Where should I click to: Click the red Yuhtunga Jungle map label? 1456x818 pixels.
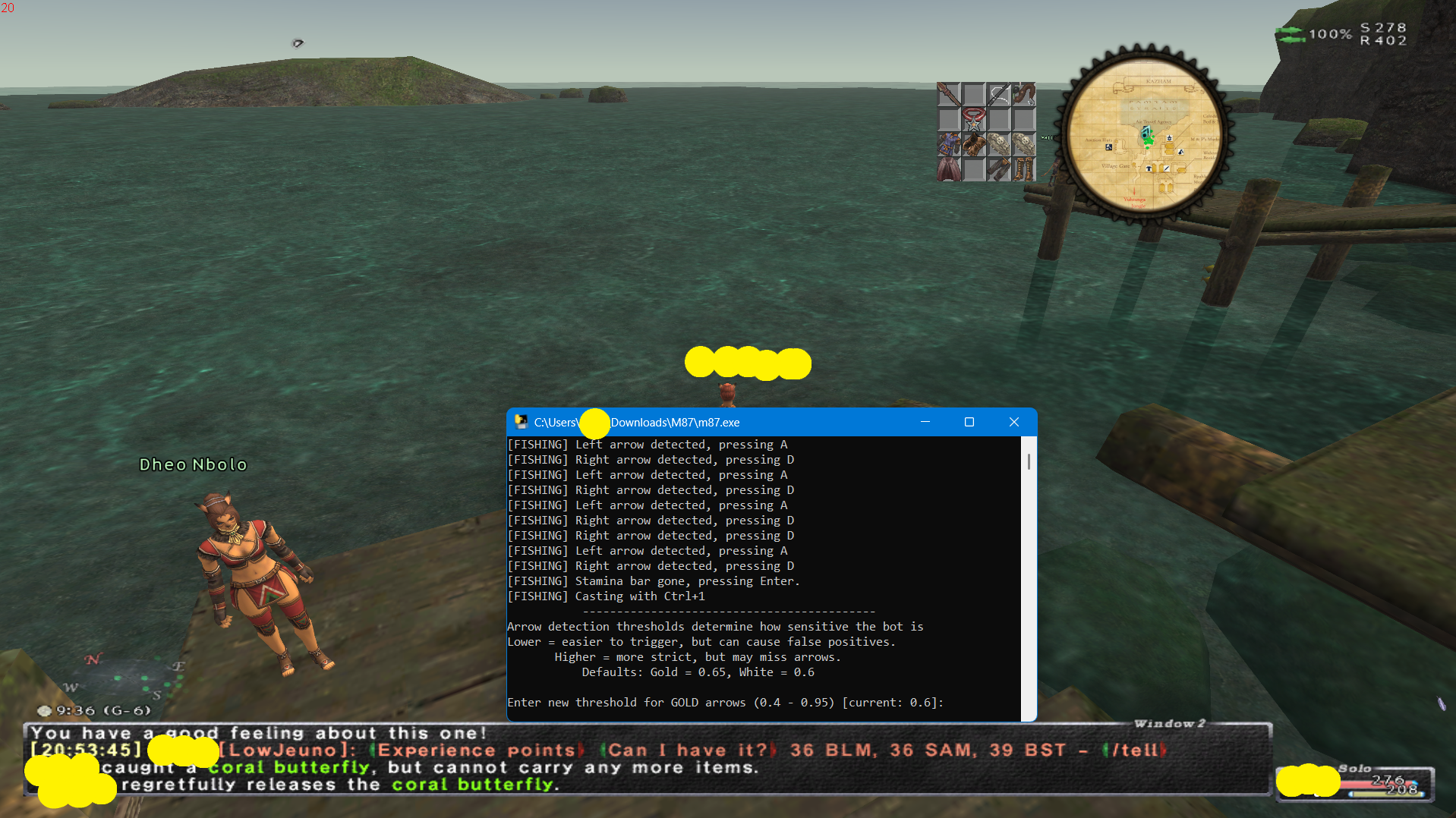(x=1136, y=203)
